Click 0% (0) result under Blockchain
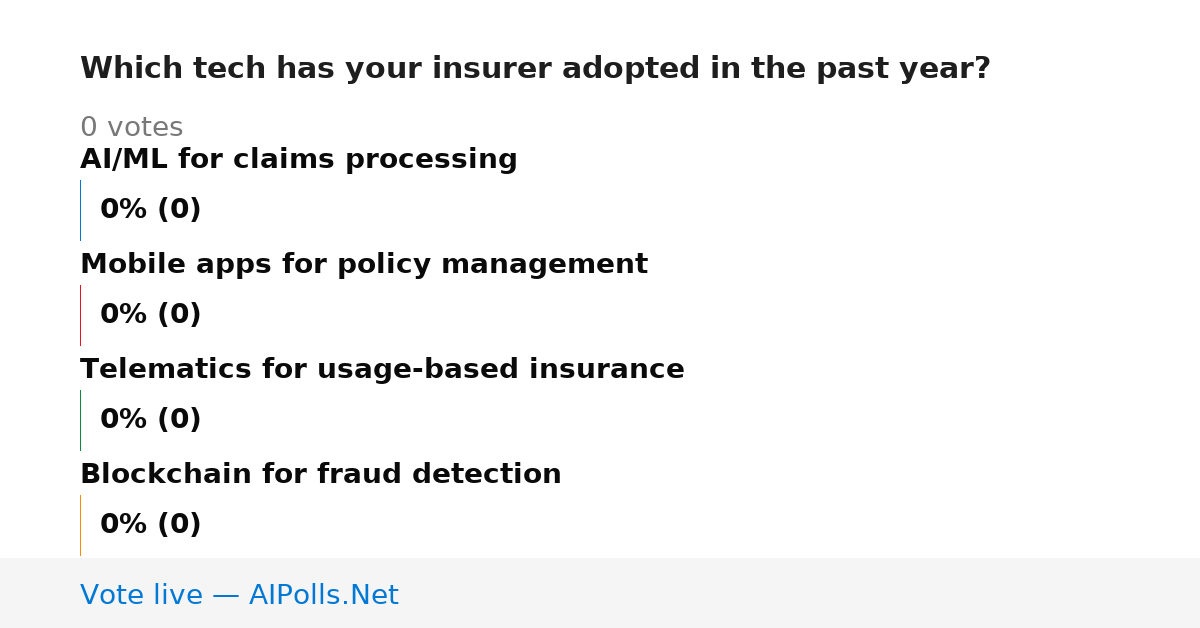This screenshot has height=628, width=1200. pos(150,525)
